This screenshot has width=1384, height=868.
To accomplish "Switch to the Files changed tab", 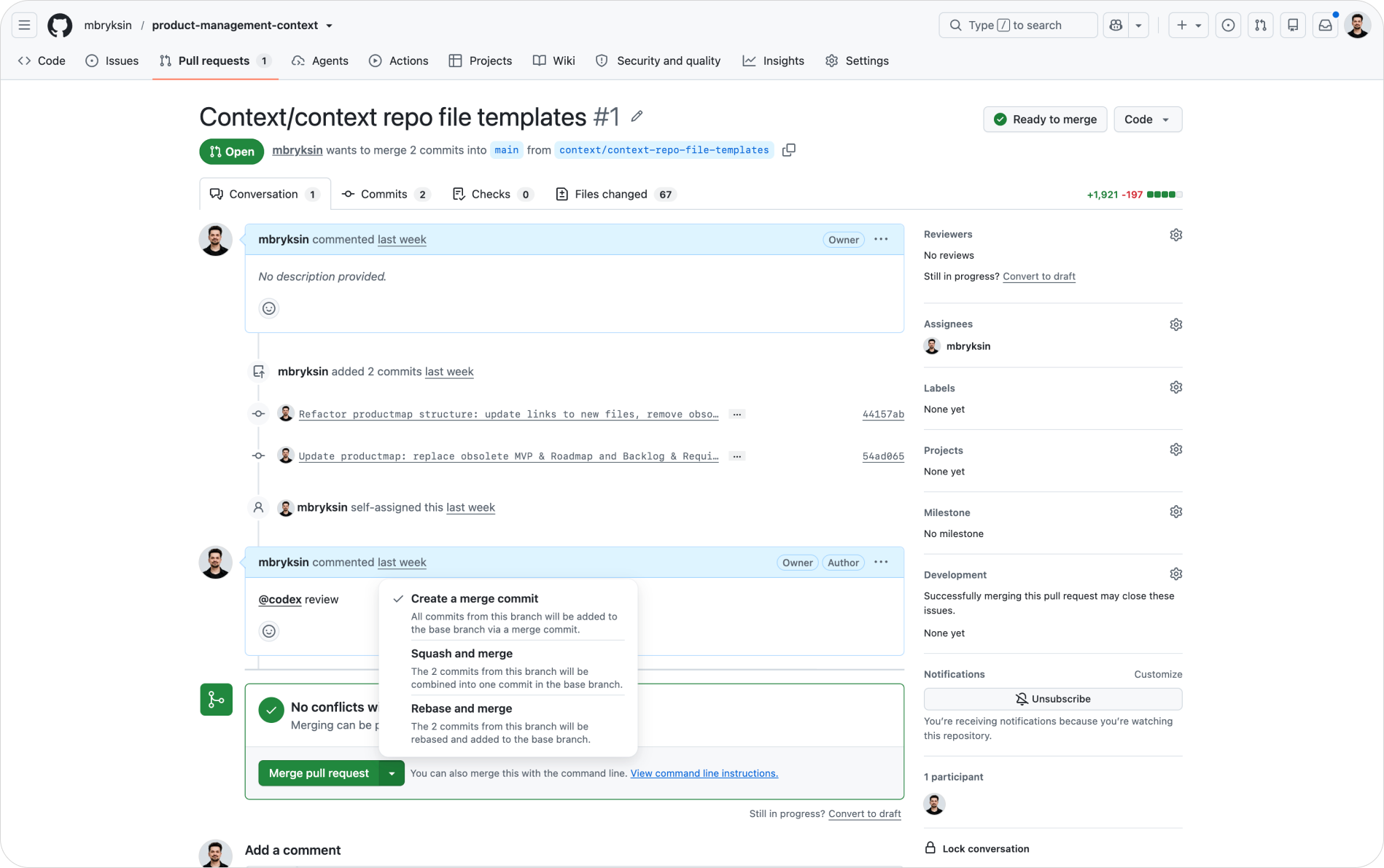I will click(616, 194).
